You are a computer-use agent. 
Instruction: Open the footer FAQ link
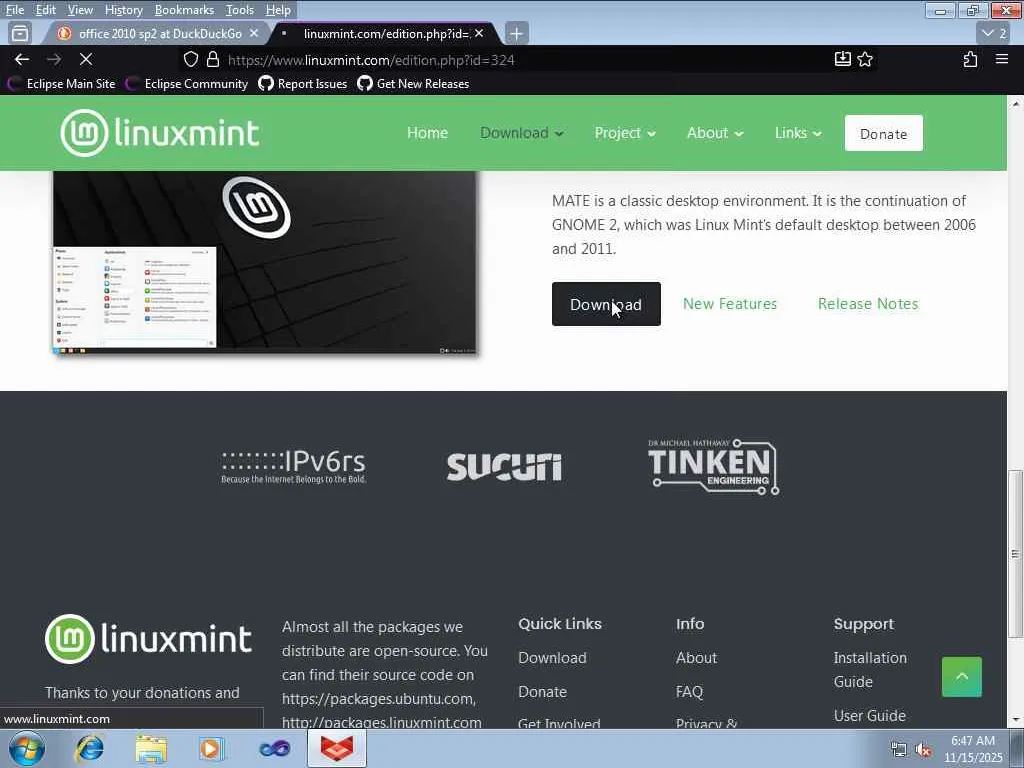coord(689,692)
